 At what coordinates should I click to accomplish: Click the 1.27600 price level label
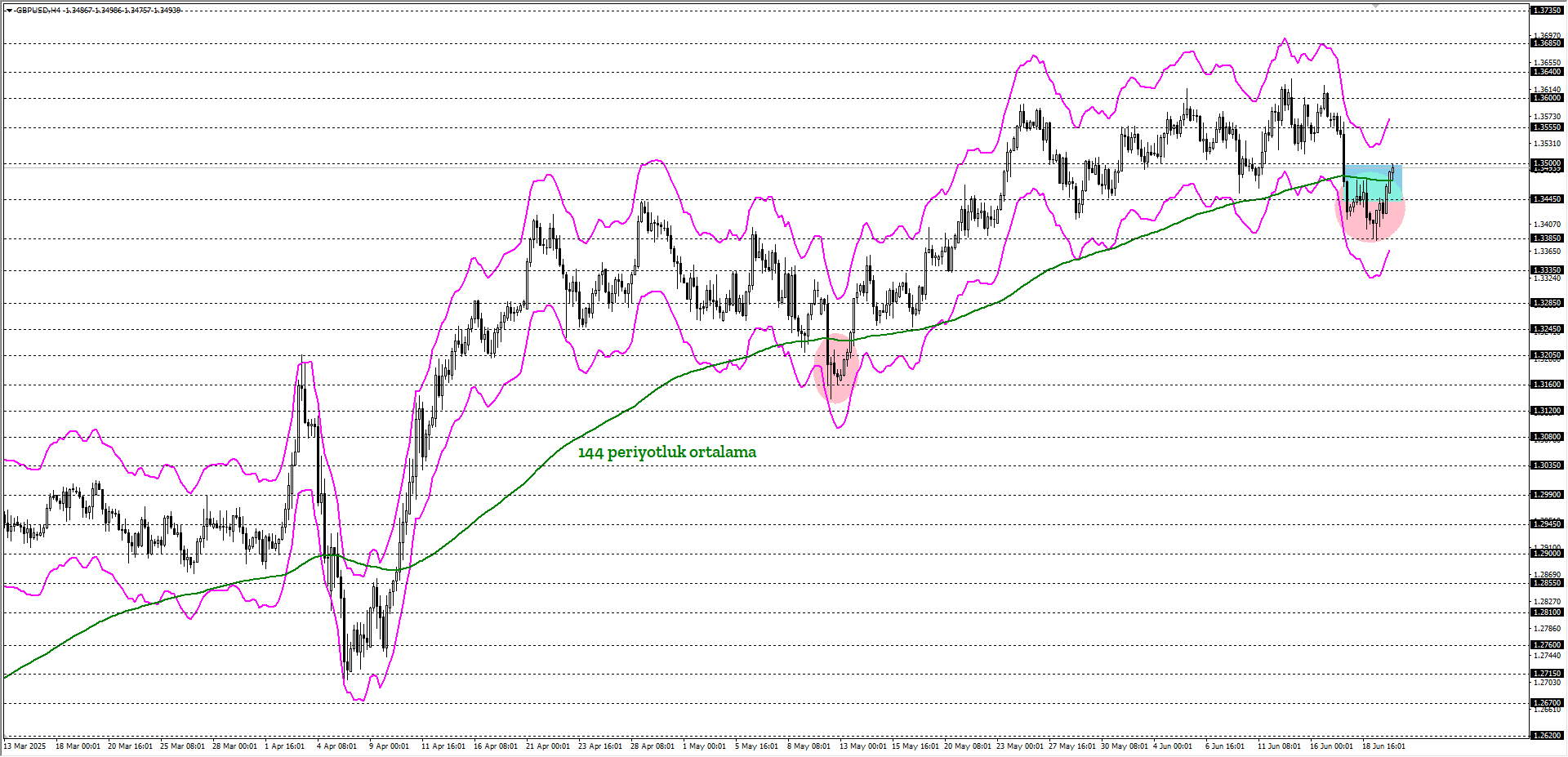coord(1547,645)
